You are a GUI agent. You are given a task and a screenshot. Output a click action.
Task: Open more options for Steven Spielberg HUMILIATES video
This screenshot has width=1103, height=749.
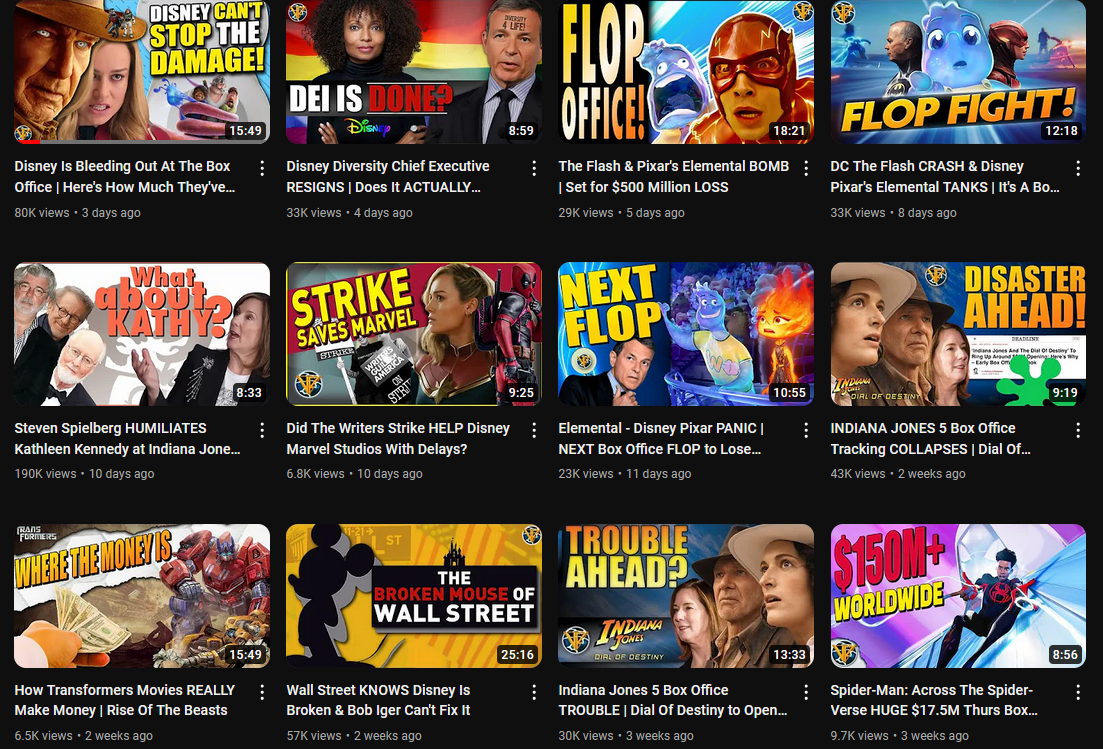click(x=262, y=430)
